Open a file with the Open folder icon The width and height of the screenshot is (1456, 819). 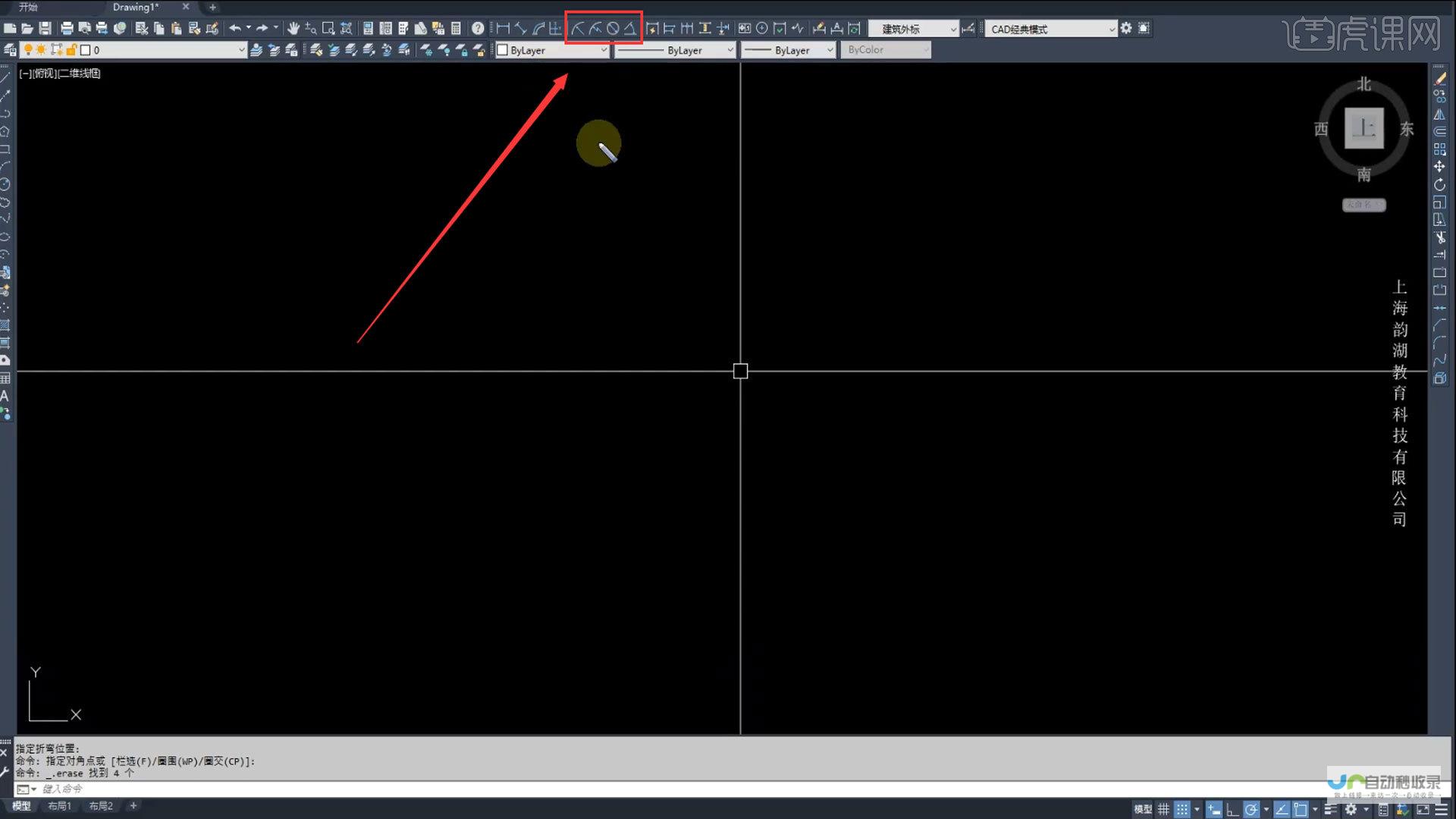point(27,28)
